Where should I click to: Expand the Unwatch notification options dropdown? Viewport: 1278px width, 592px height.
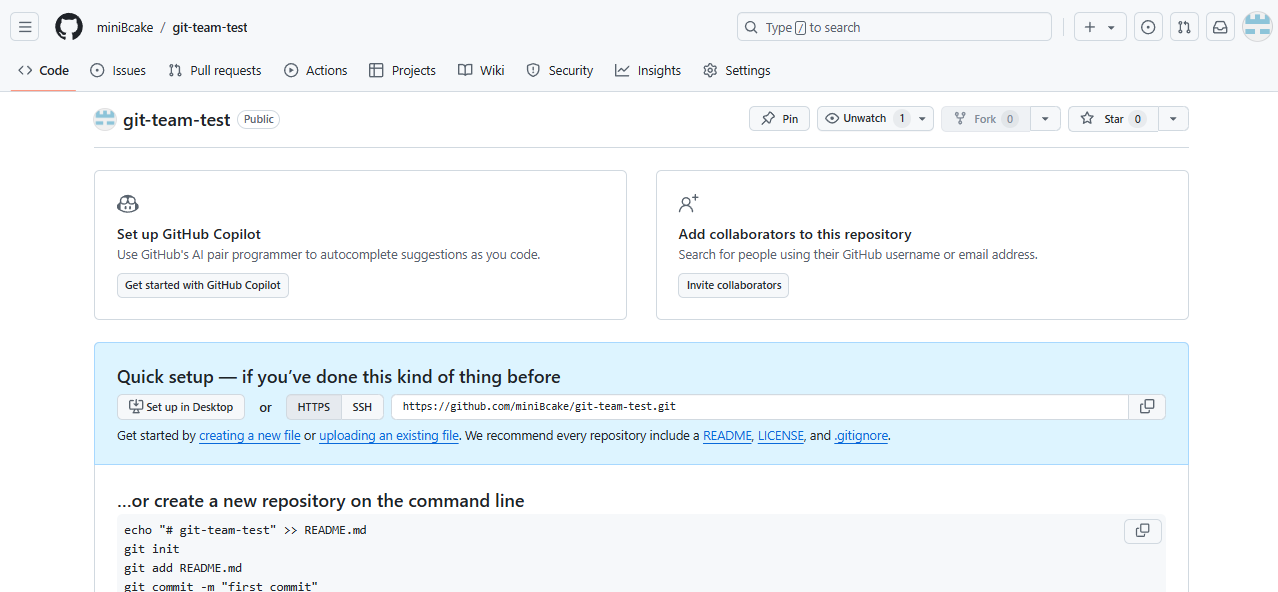(922, 119)
